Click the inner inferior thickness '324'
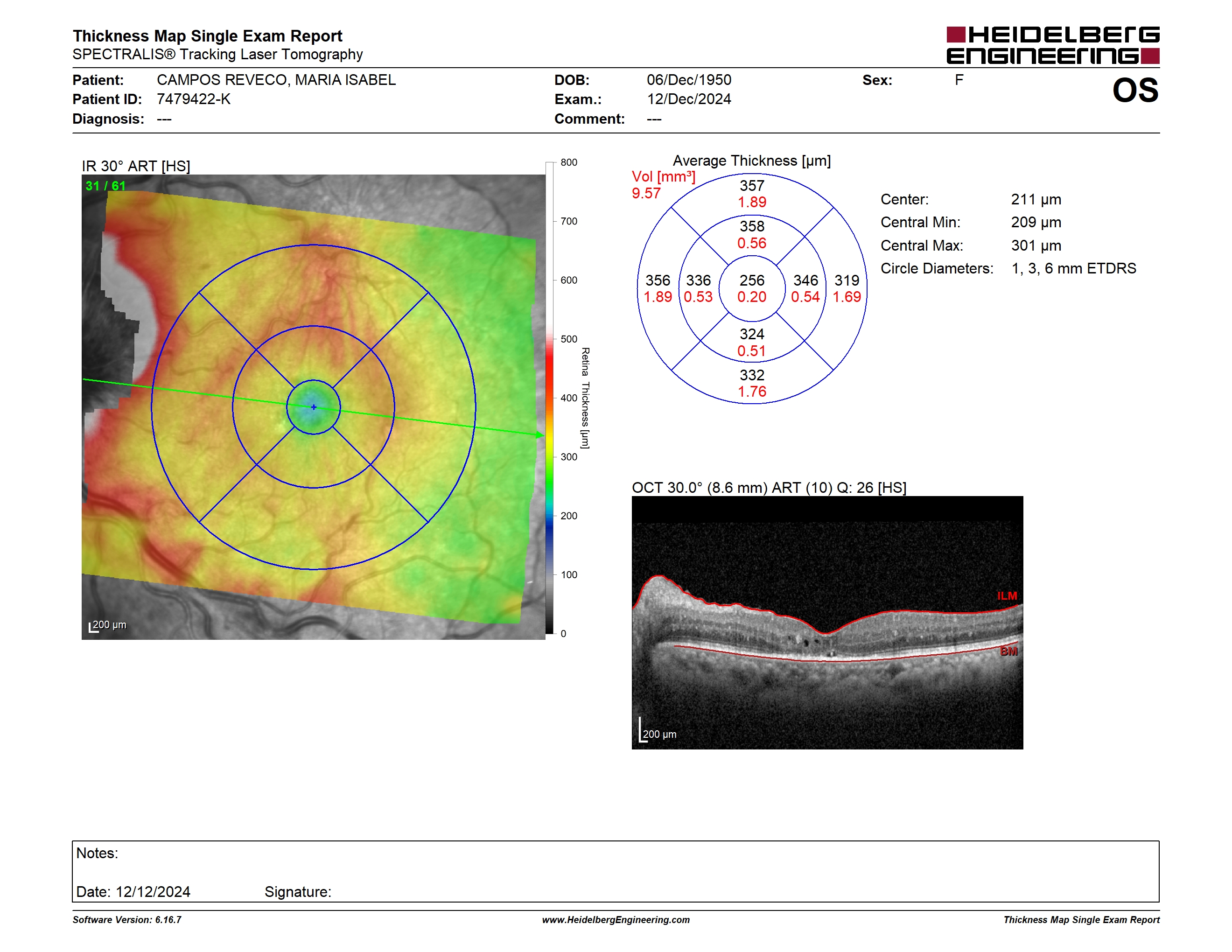1232x952 pixels. (752, 335)
